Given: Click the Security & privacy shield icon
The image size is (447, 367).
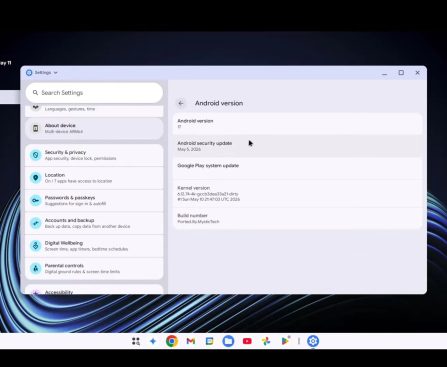Looking at the screenshot, I should (35, 155).
